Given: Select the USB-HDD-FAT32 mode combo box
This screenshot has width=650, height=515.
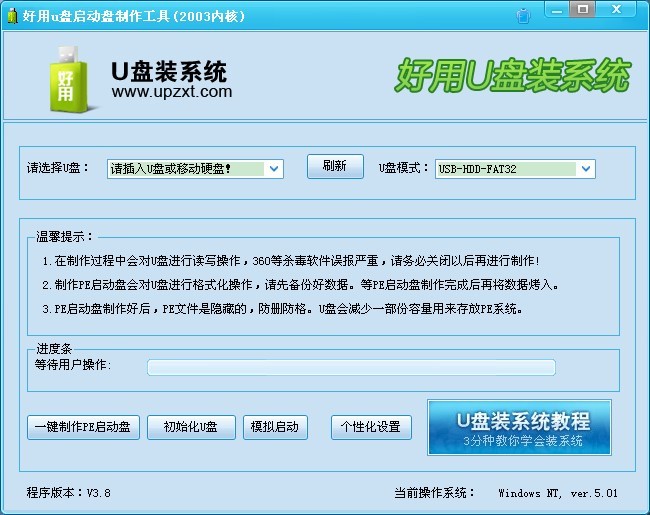Looking at the screenshot, I should [x=515, y=169].
